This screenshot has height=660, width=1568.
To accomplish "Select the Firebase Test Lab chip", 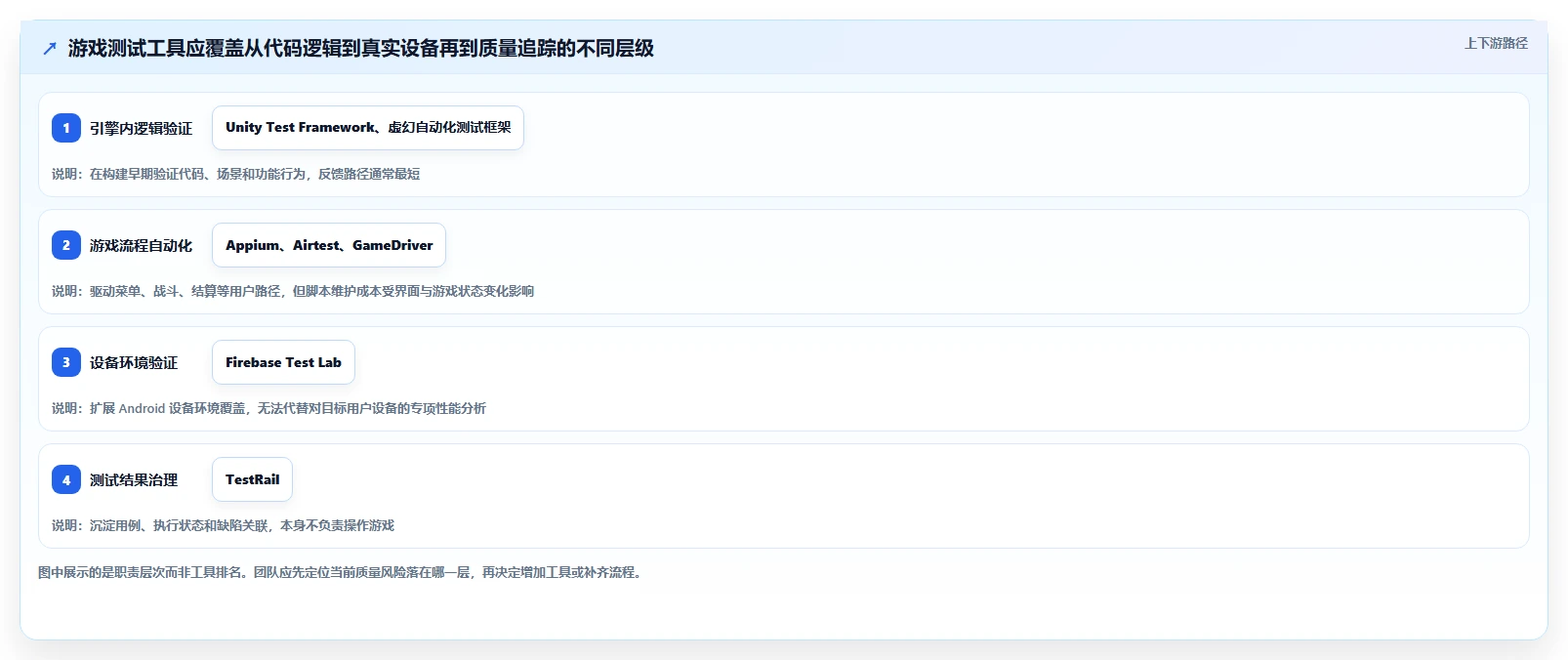I will click(283, 362).
